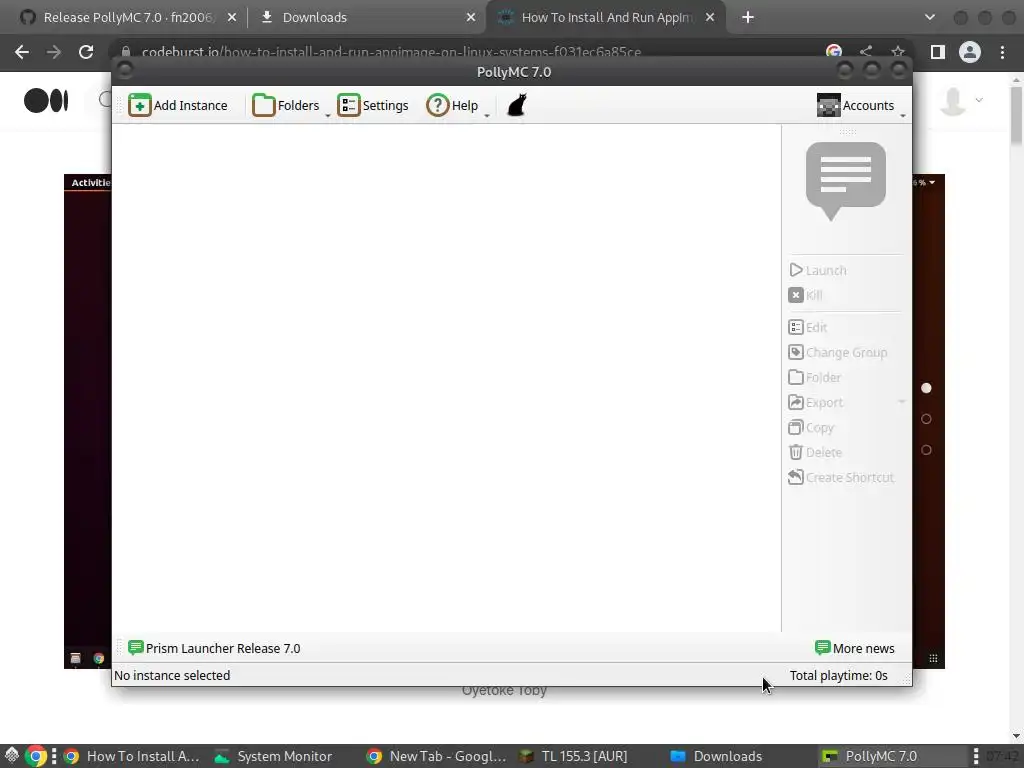Click the browser tab search chevron
The width and height of the screenshot is (1024, 768).
pyautogui.click(x=930, y=18)
